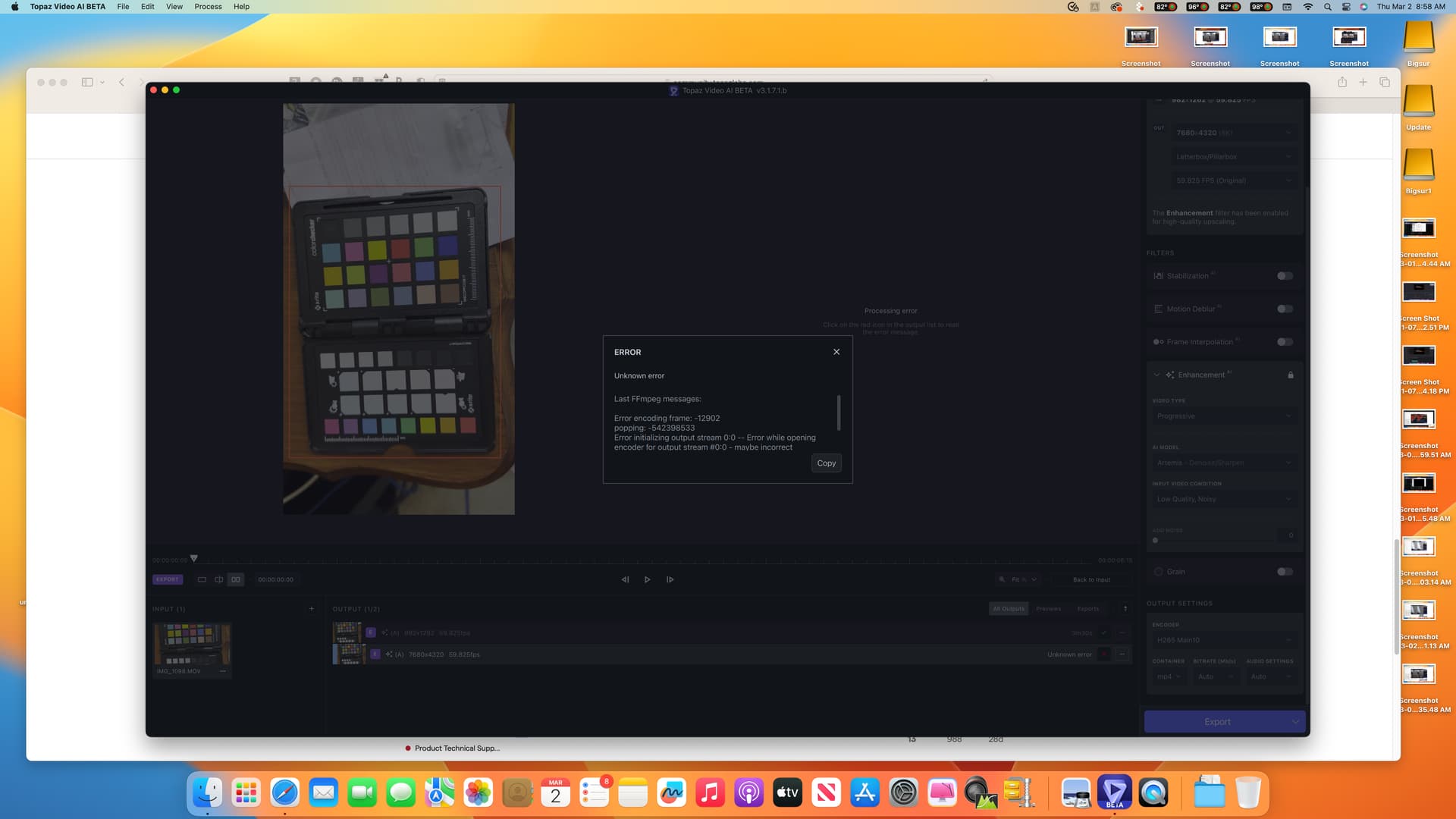Select the IMG_1098.MOV input thumbnail
This screenshot has height=819, width=1456.
click(192, 644)
